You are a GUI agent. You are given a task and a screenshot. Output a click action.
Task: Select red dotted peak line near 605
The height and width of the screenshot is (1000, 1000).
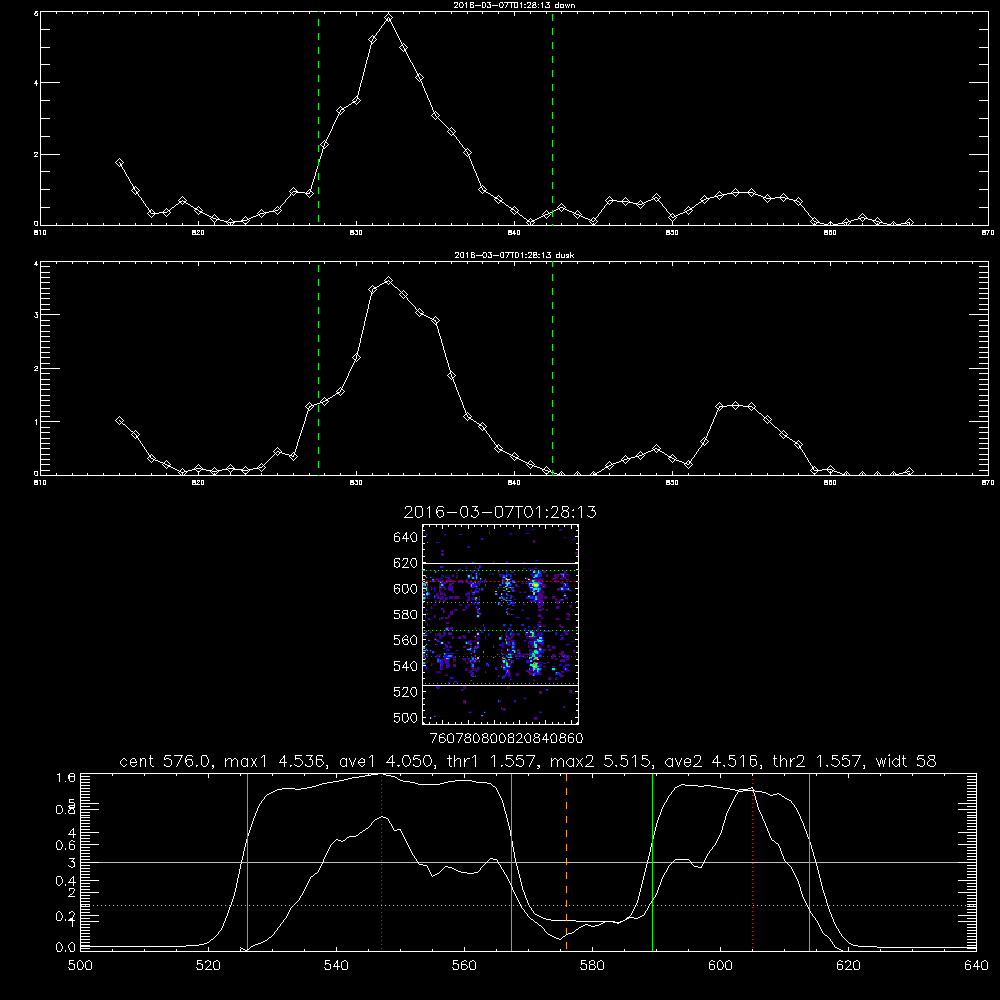point(753,861)
